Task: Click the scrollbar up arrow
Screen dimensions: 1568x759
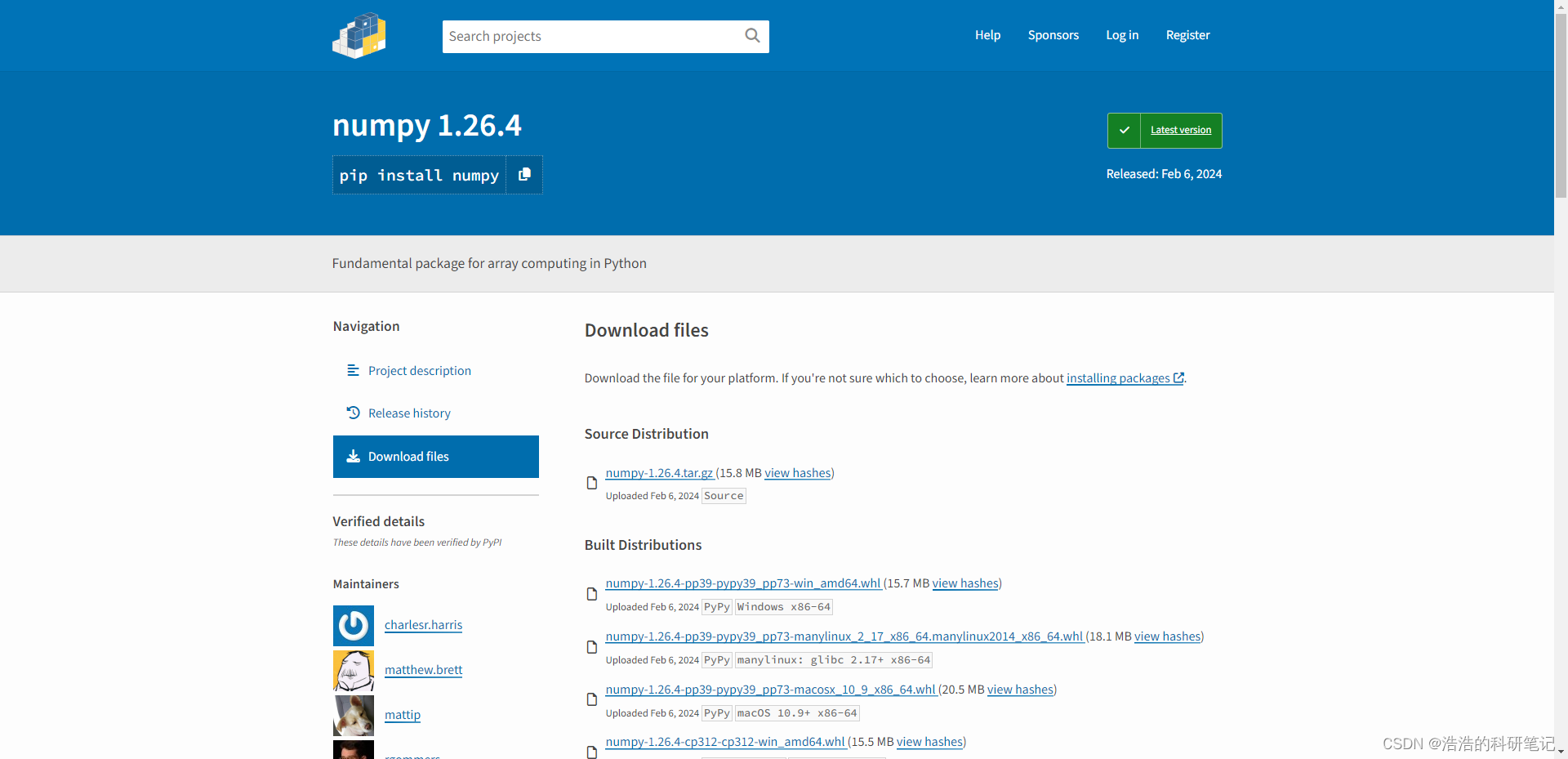Action: pos(1561,6)
